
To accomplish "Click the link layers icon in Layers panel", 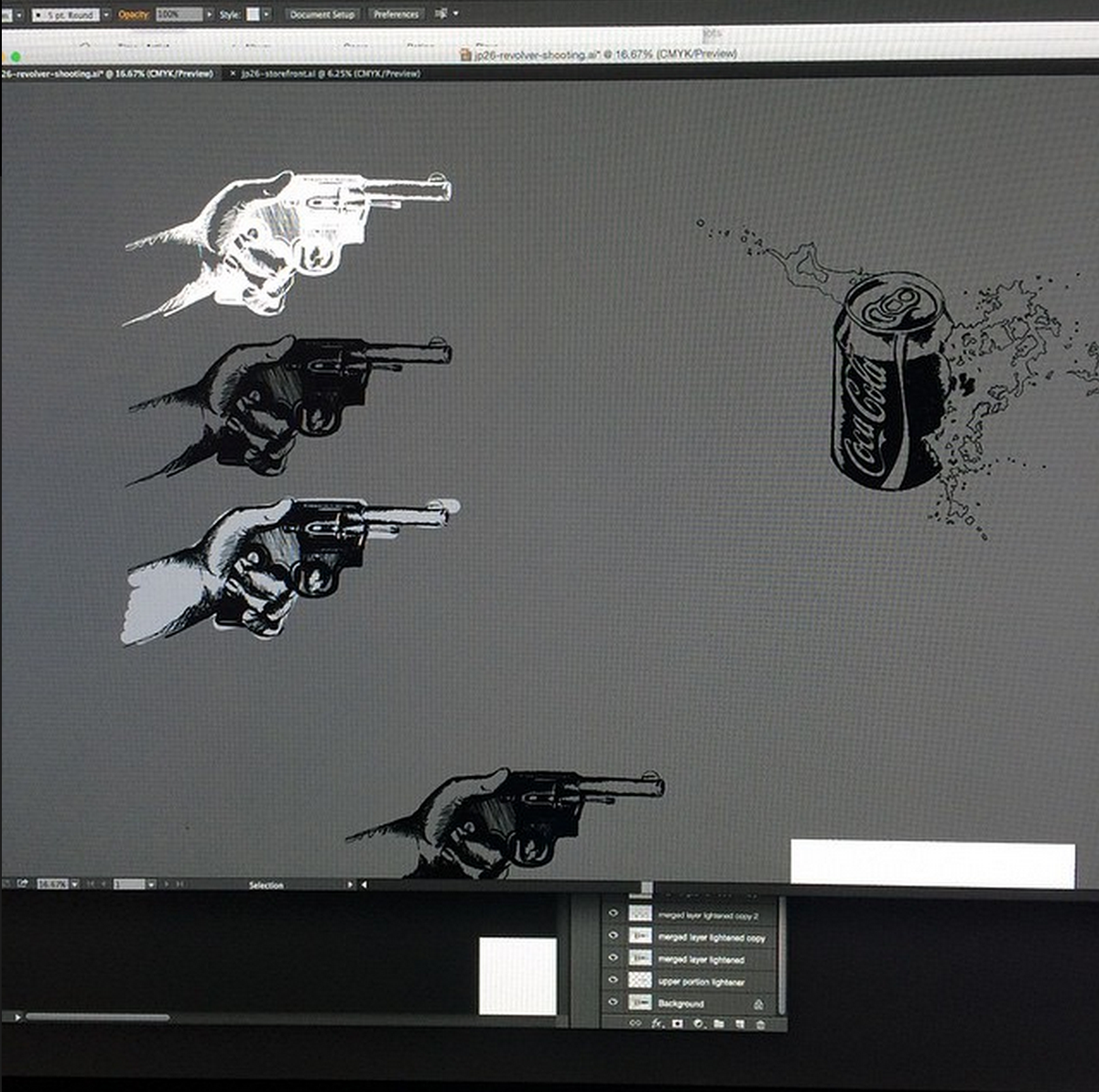I will (x=635, y=1023).
